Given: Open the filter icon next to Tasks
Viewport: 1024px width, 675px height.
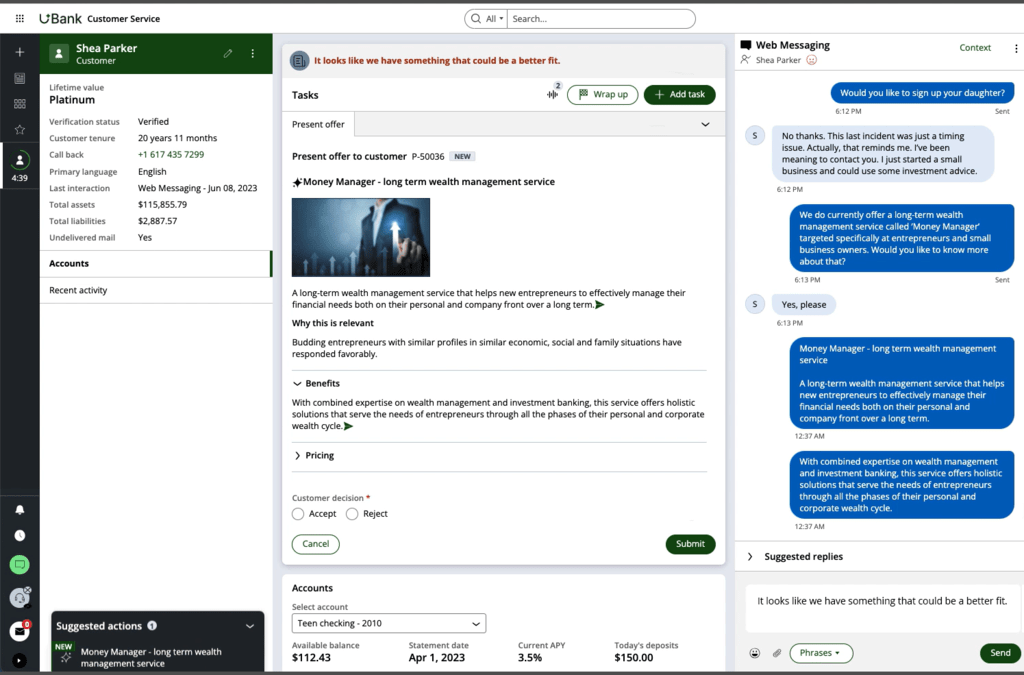Looking at the screenshot, I should [551, 94].
